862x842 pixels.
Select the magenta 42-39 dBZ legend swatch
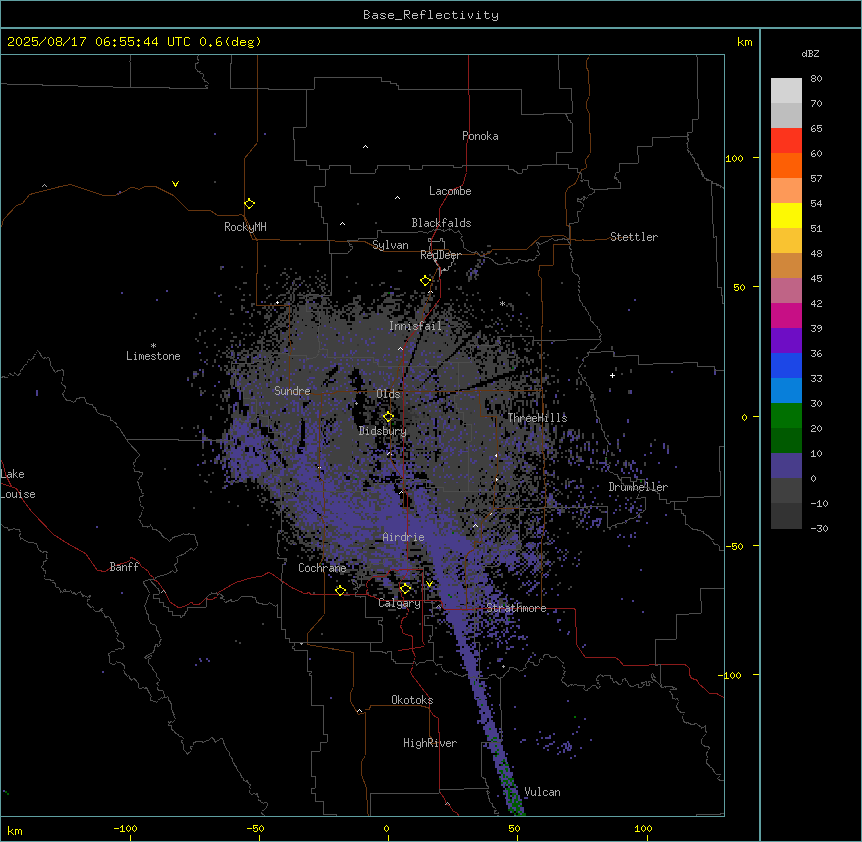pos(786,315)
